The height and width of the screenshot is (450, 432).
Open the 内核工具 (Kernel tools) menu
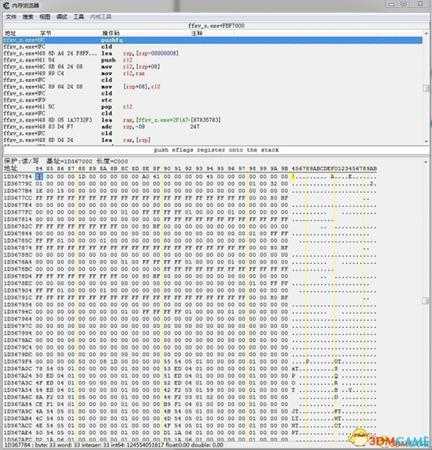[x=100, y=16]
